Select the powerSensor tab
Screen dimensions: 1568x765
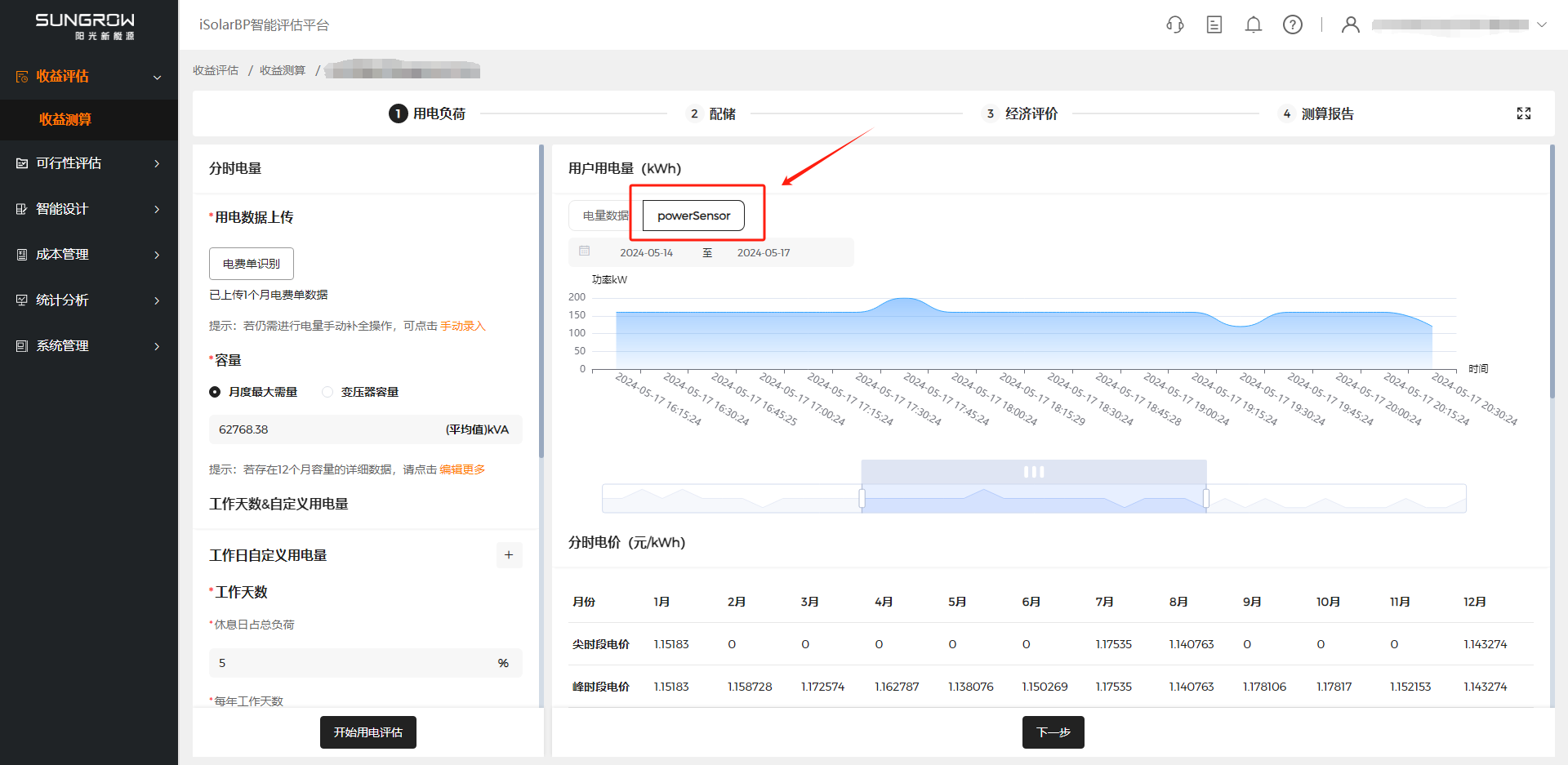click(693, 216)
